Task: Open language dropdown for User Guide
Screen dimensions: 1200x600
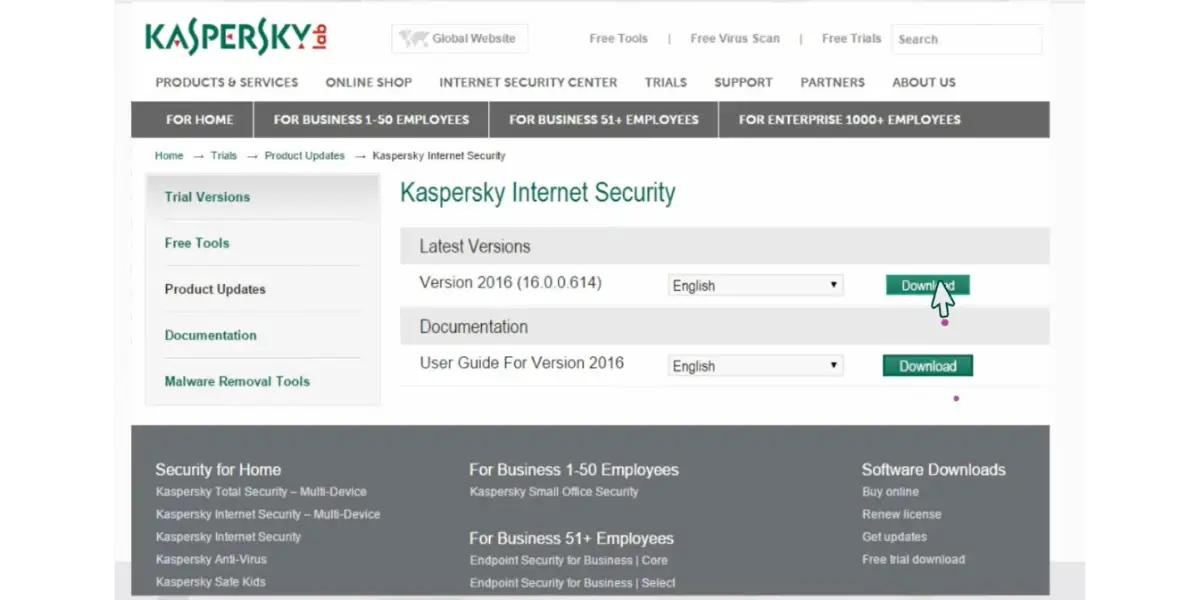Action: click(756, 366)
